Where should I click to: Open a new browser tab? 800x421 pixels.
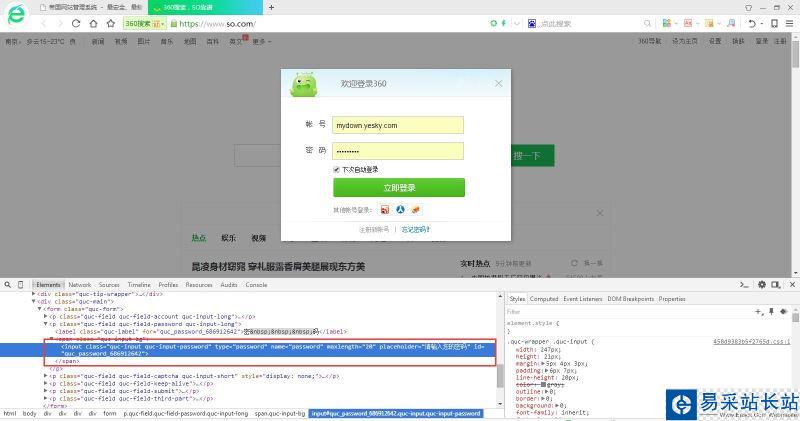271,7
